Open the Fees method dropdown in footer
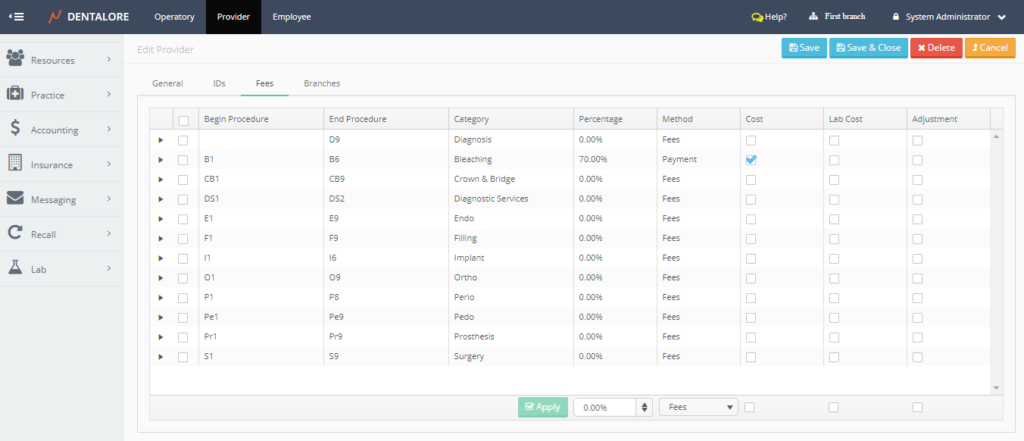This screenshot has width=1024, height=441. pos(698,407)
